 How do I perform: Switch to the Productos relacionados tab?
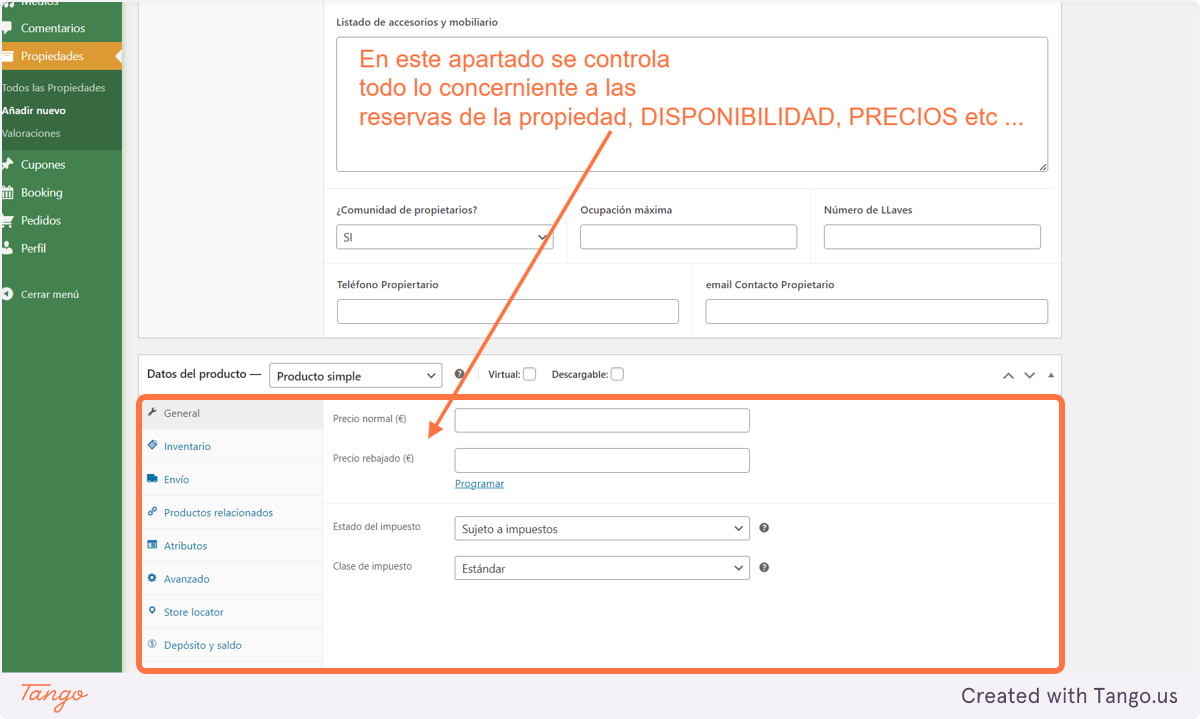[x=232, y=512]
